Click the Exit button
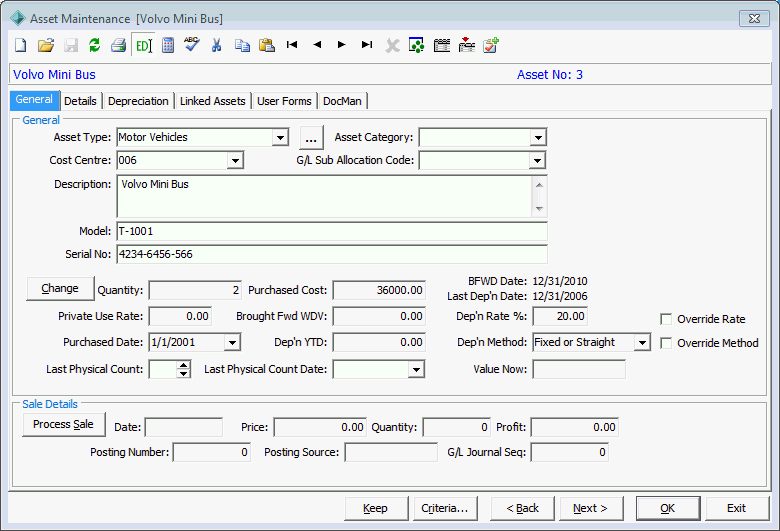The height and width of the screenshot is (531, 780). pos(737,508)
